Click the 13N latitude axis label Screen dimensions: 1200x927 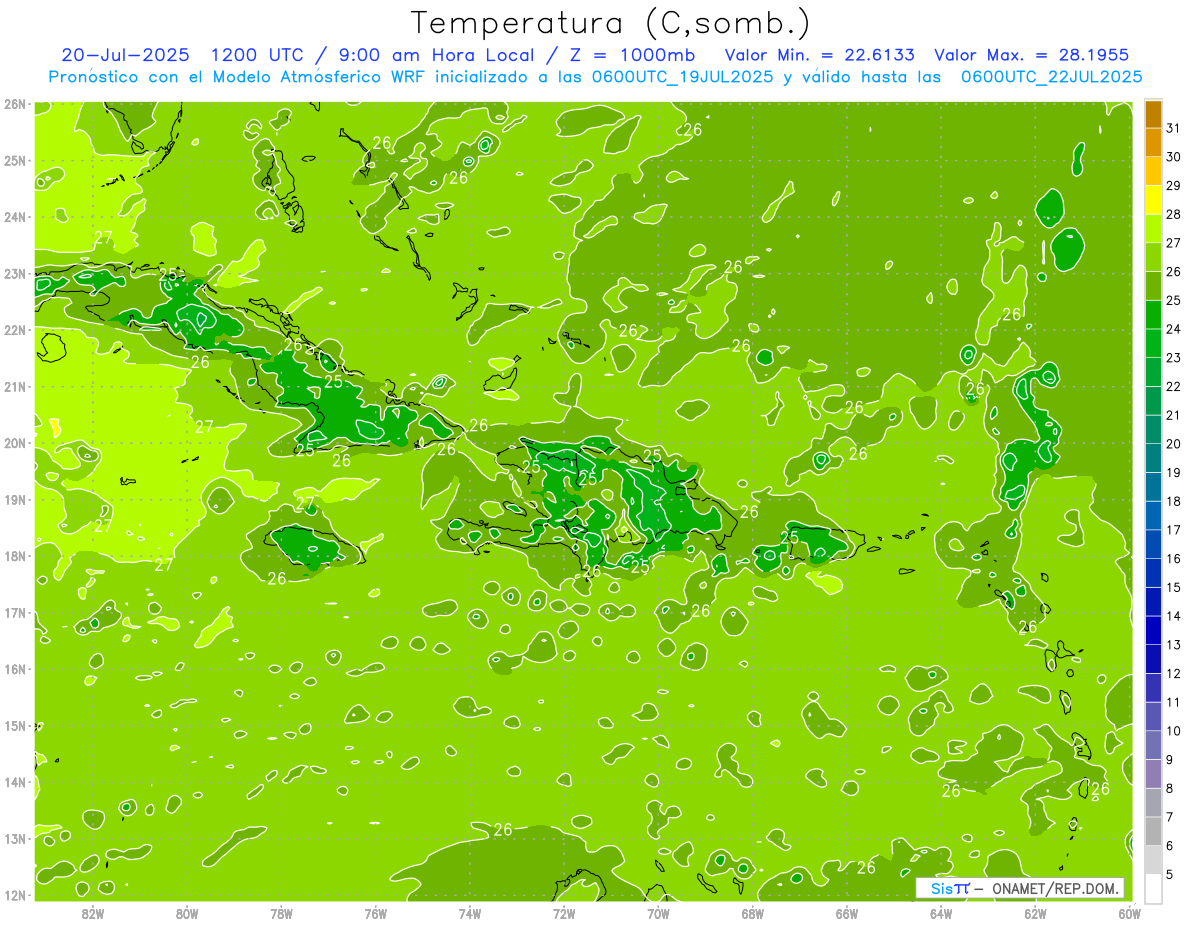(x=15, y=838)
